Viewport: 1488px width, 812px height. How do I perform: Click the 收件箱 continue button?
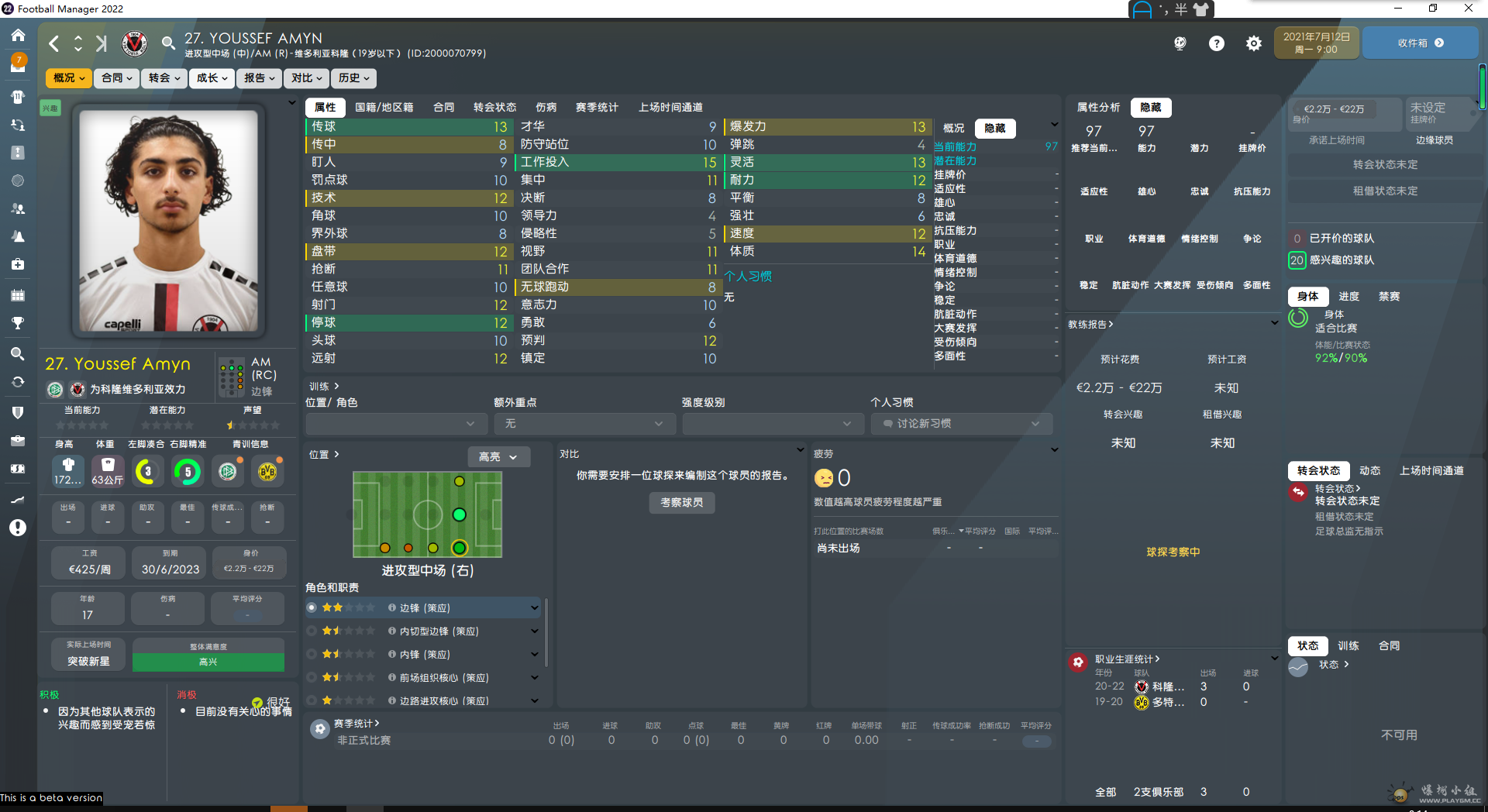point(1420,43)
